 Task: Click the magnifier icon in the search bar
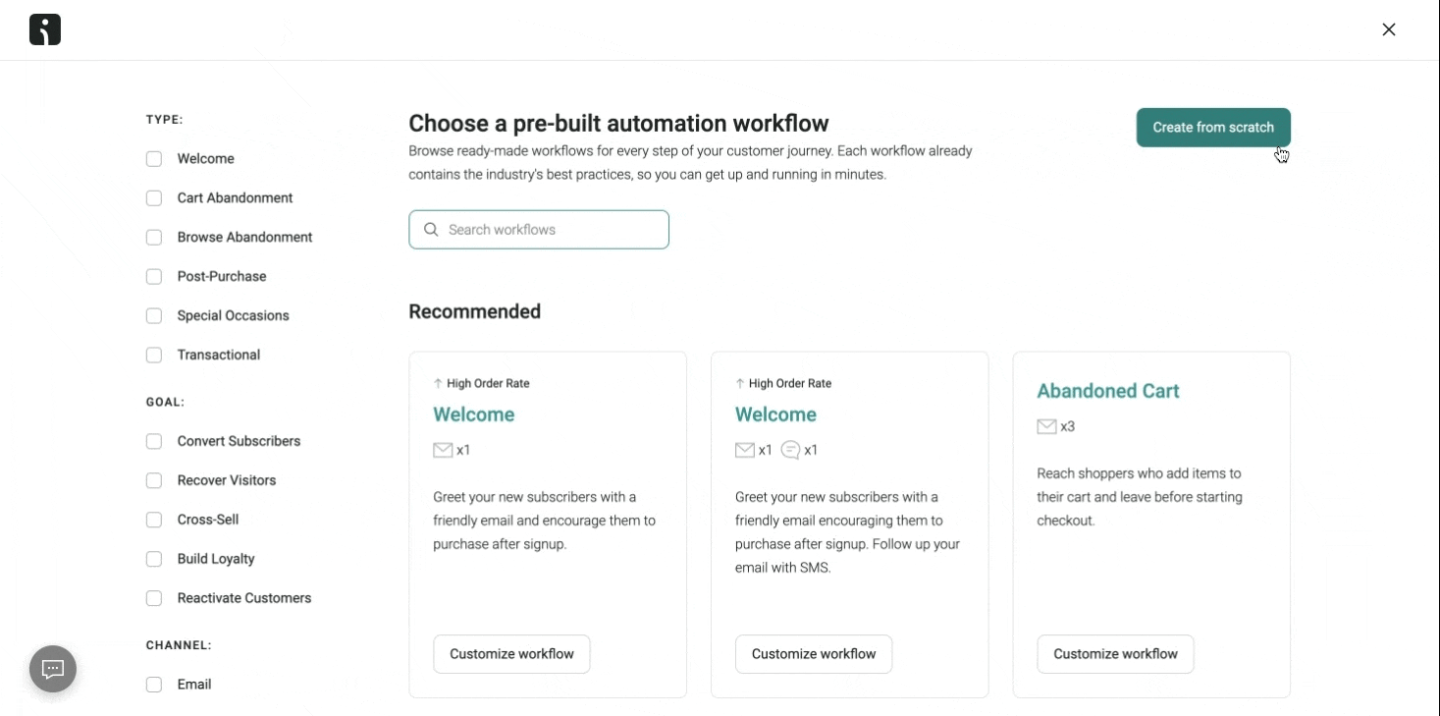tap(431, 230)
